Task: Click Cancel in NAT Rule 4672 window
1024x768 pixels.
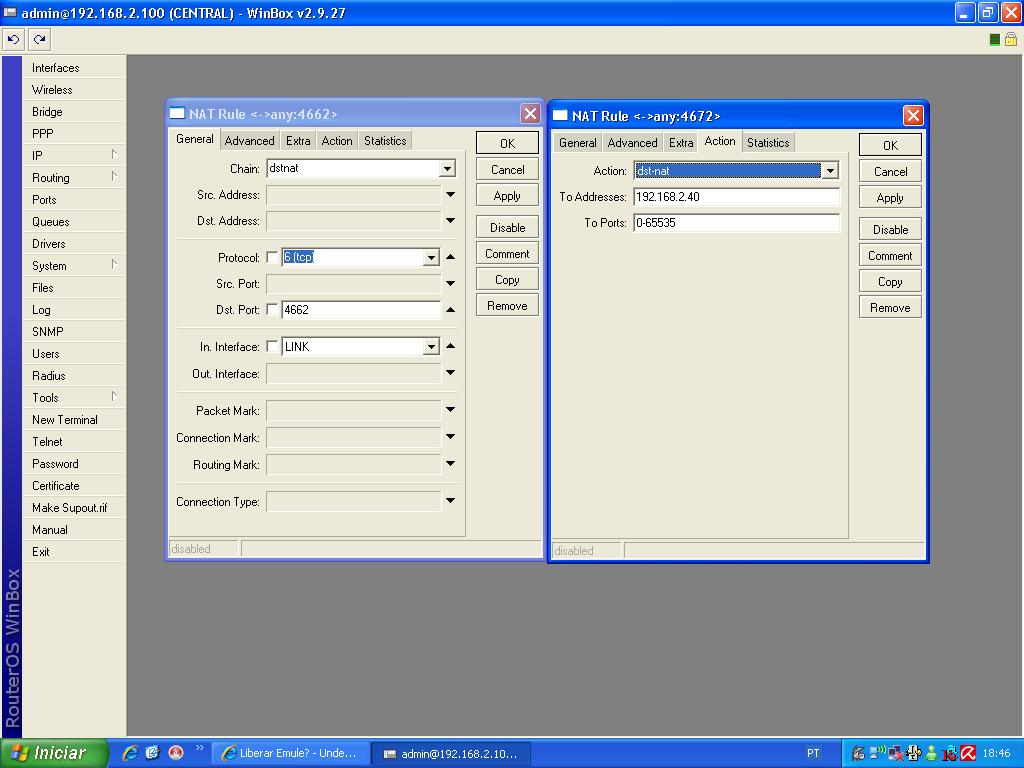Action: coord(890,171)
